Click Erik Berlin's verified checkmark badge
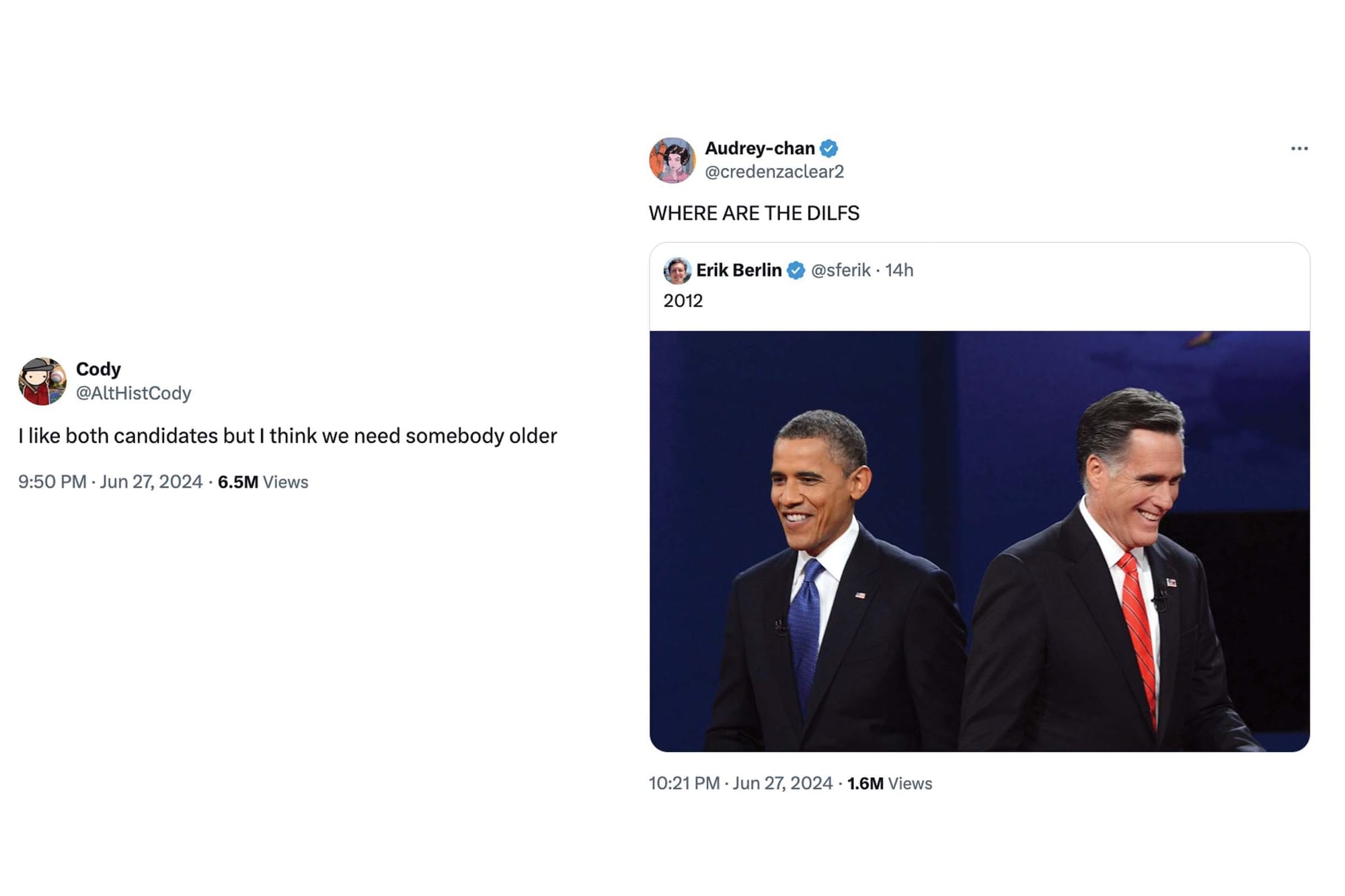Image resolution: width=1345 pixels, height=896 pixels. click(x=796, y=270)
